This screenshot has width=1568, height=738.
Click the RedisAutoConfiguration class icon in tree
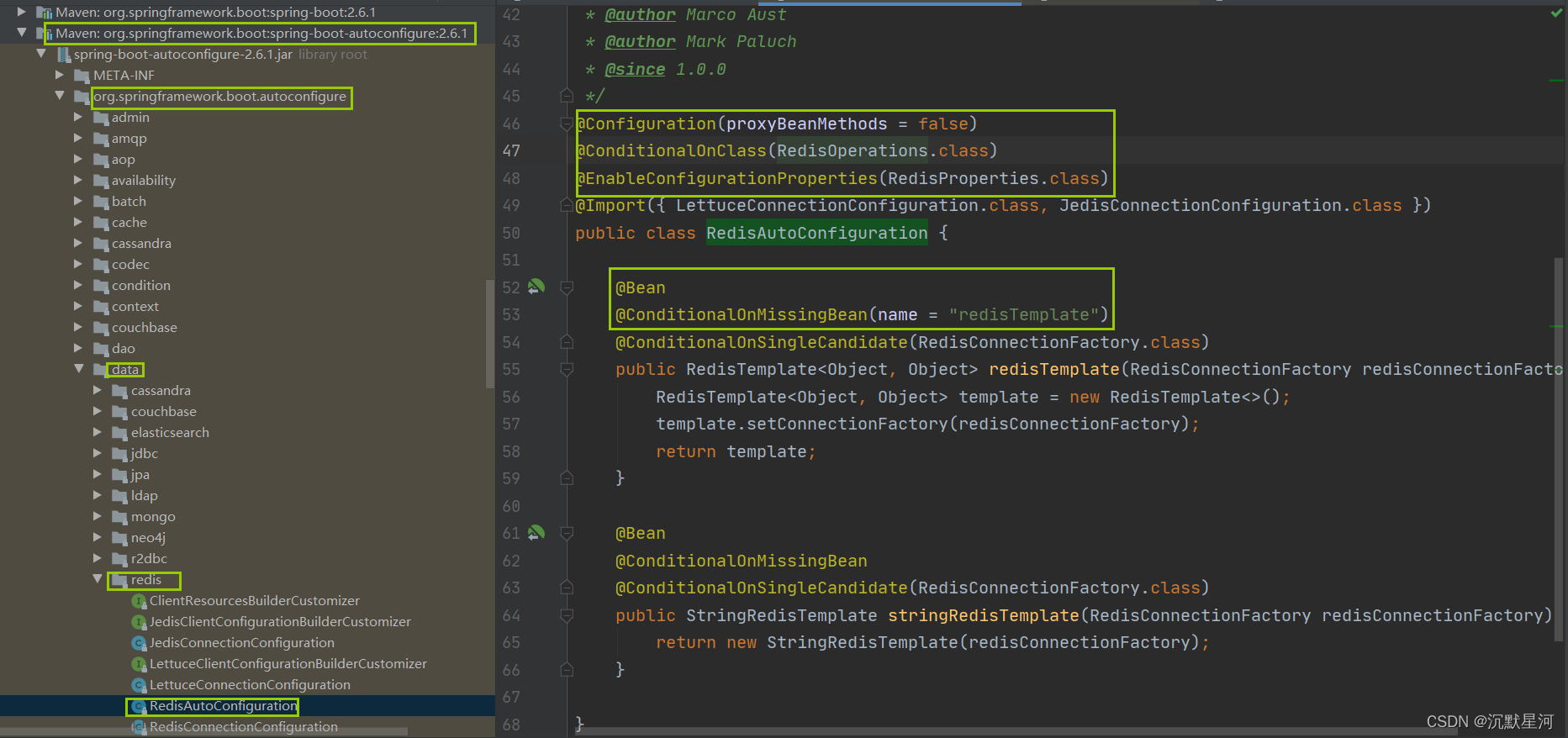140,707
